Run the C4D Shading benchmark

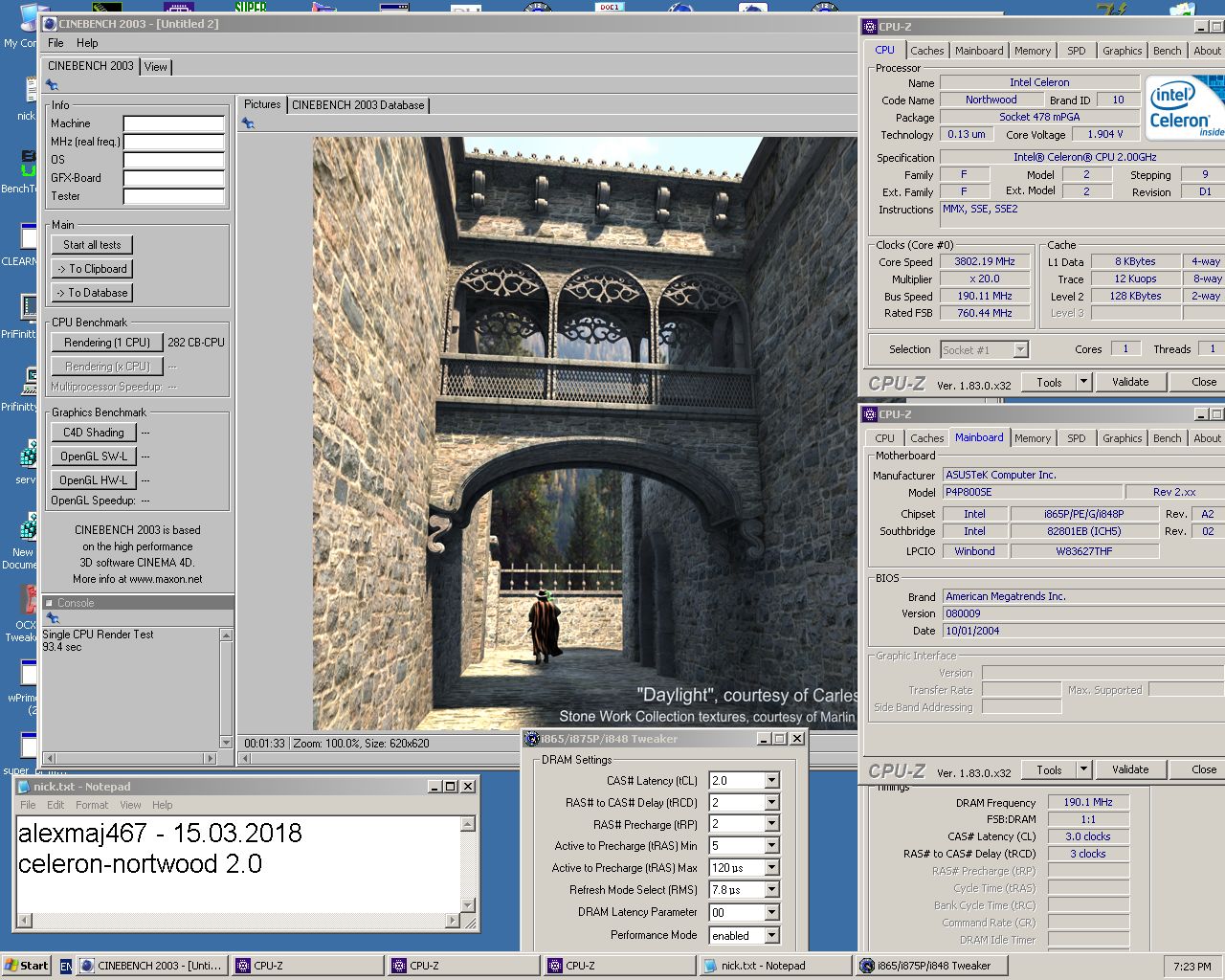pyautogui.click(x=94, y=433)
